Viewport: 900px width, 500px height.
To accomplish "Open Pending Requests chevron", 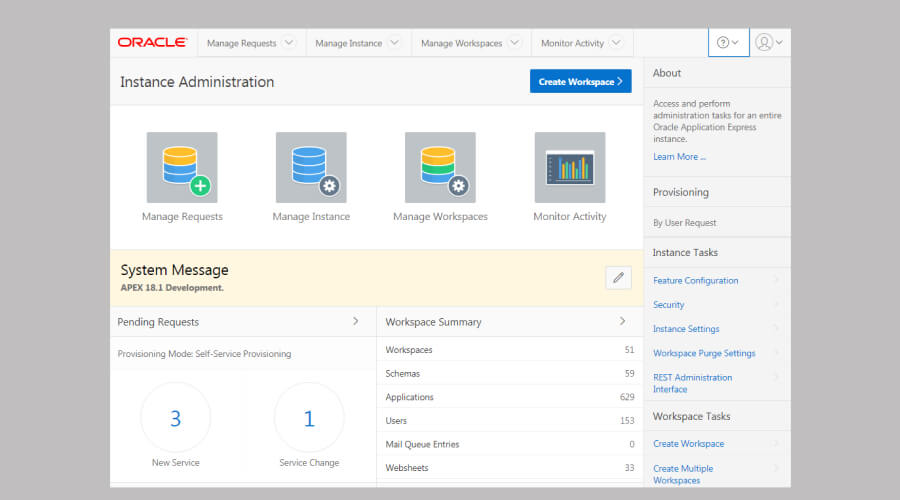I will (356, 321).
